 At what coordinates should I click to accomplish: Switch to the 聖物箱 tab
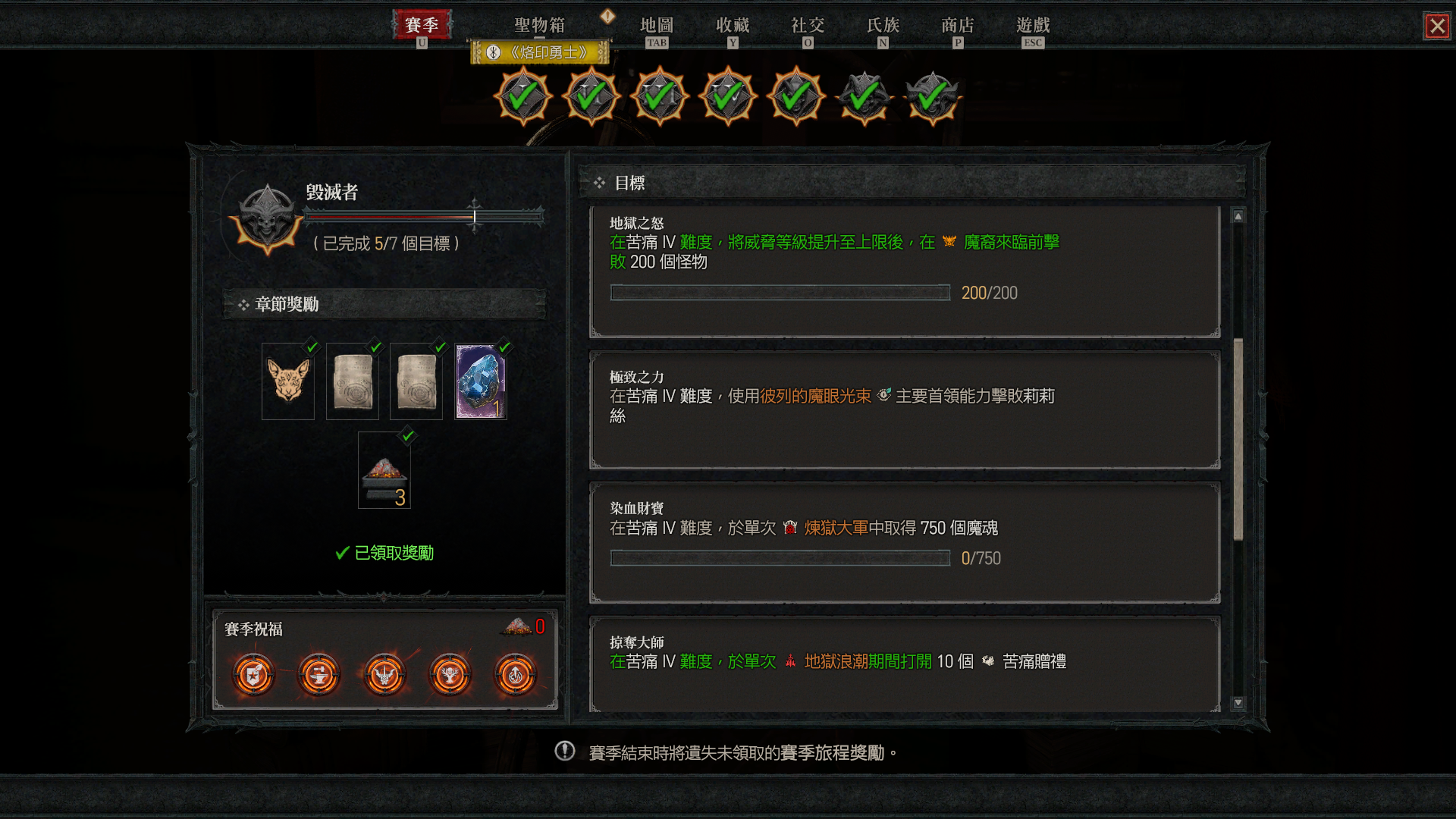tap(539, 25)
